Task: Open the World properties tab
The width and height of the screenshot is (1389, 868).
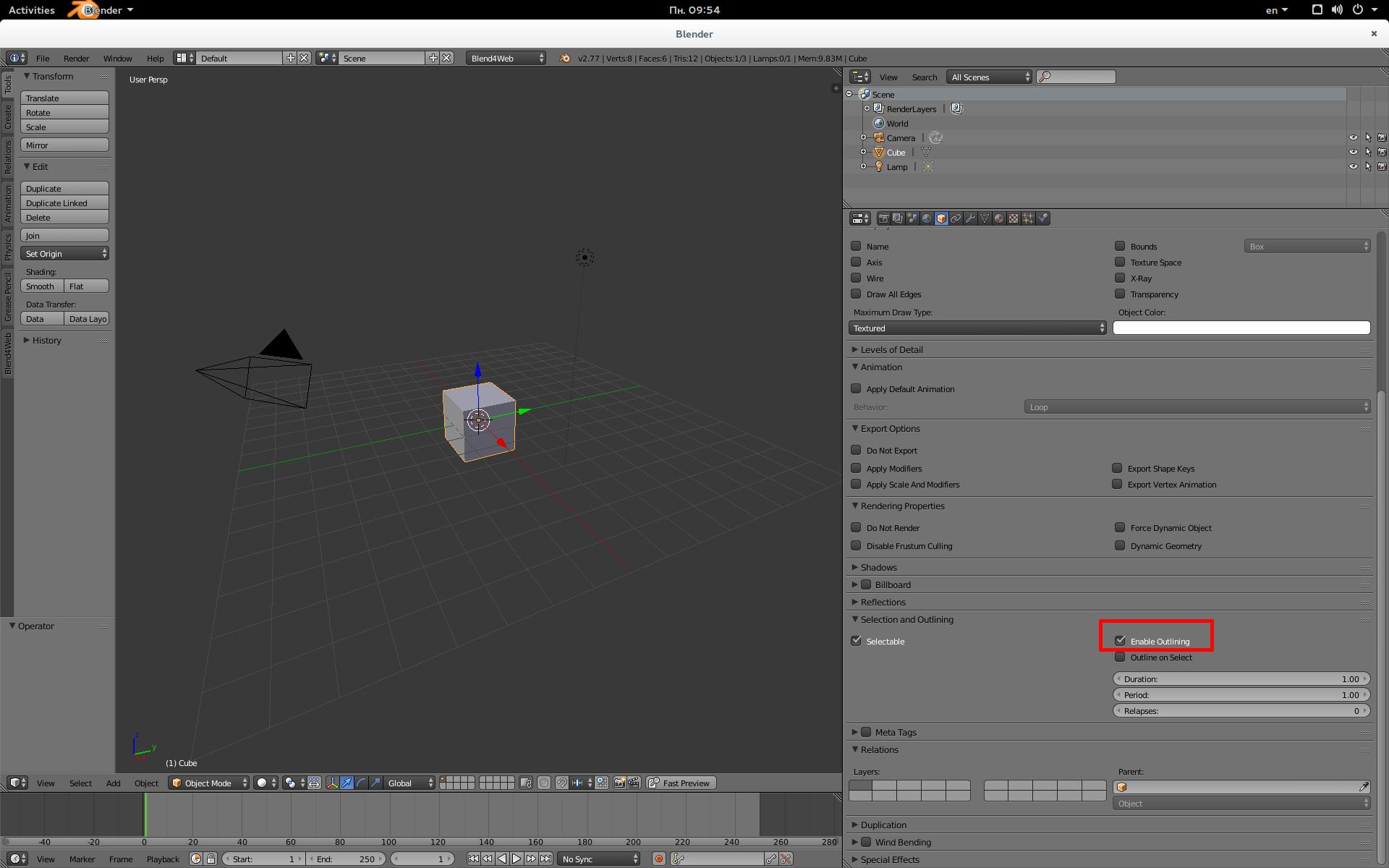Action: tap(927, 218)
